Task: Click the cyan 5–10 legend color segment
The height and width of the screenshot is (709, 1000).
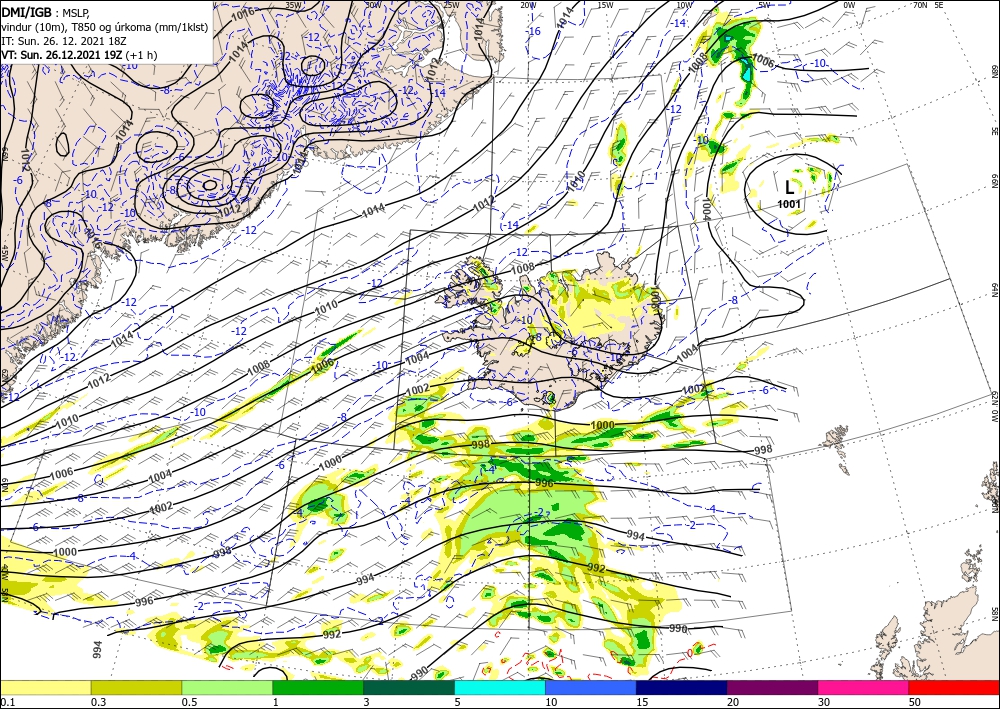Action: click(x=500, y=687)
